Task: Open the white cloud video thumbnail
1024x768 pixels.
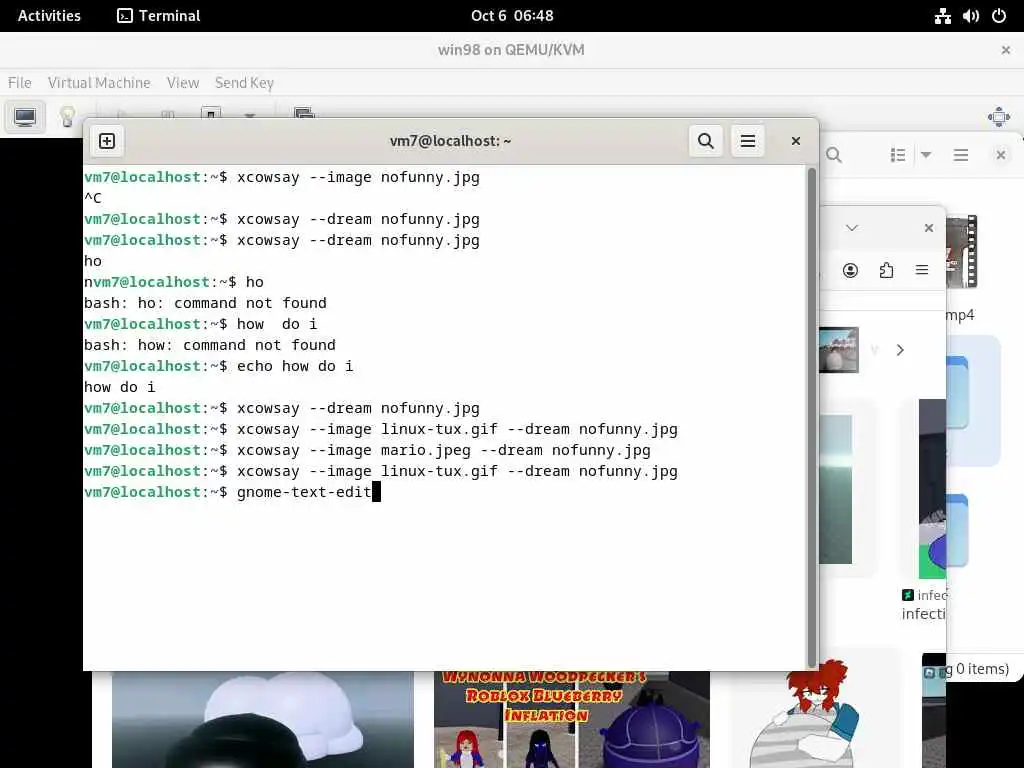Action: (263, 719)
